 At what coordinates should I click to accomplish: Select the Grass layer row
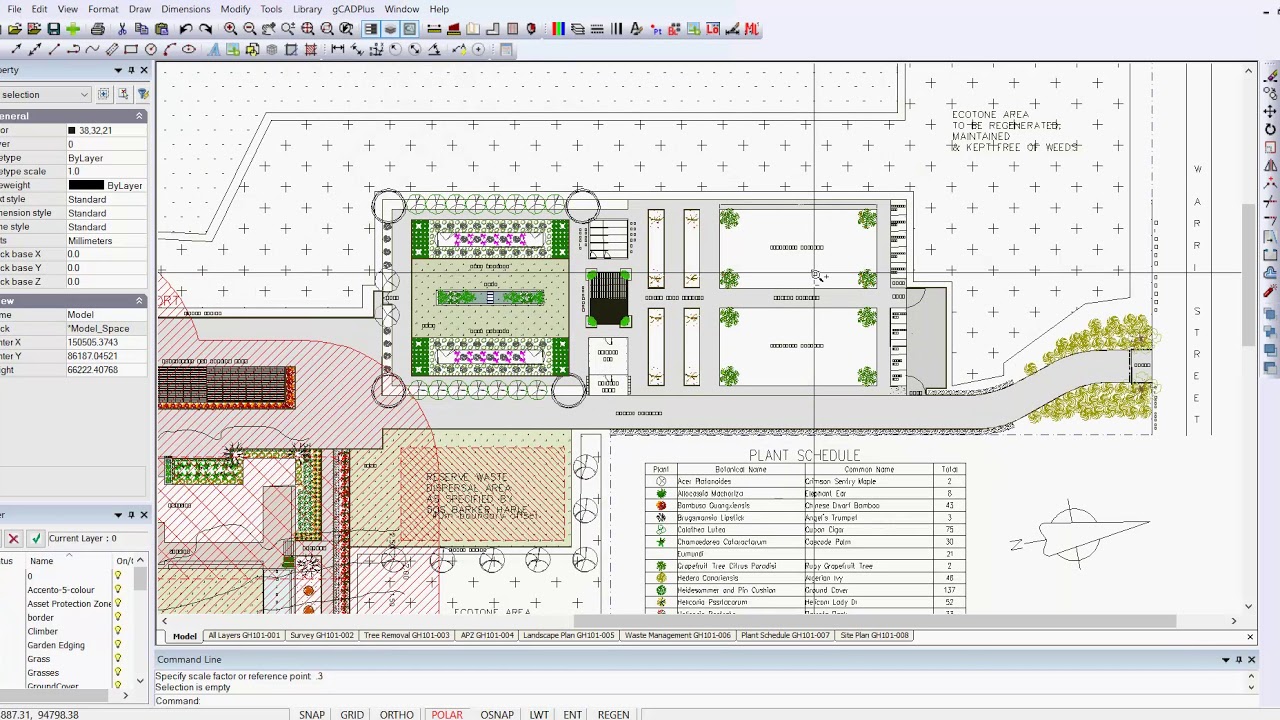[39, 660]
